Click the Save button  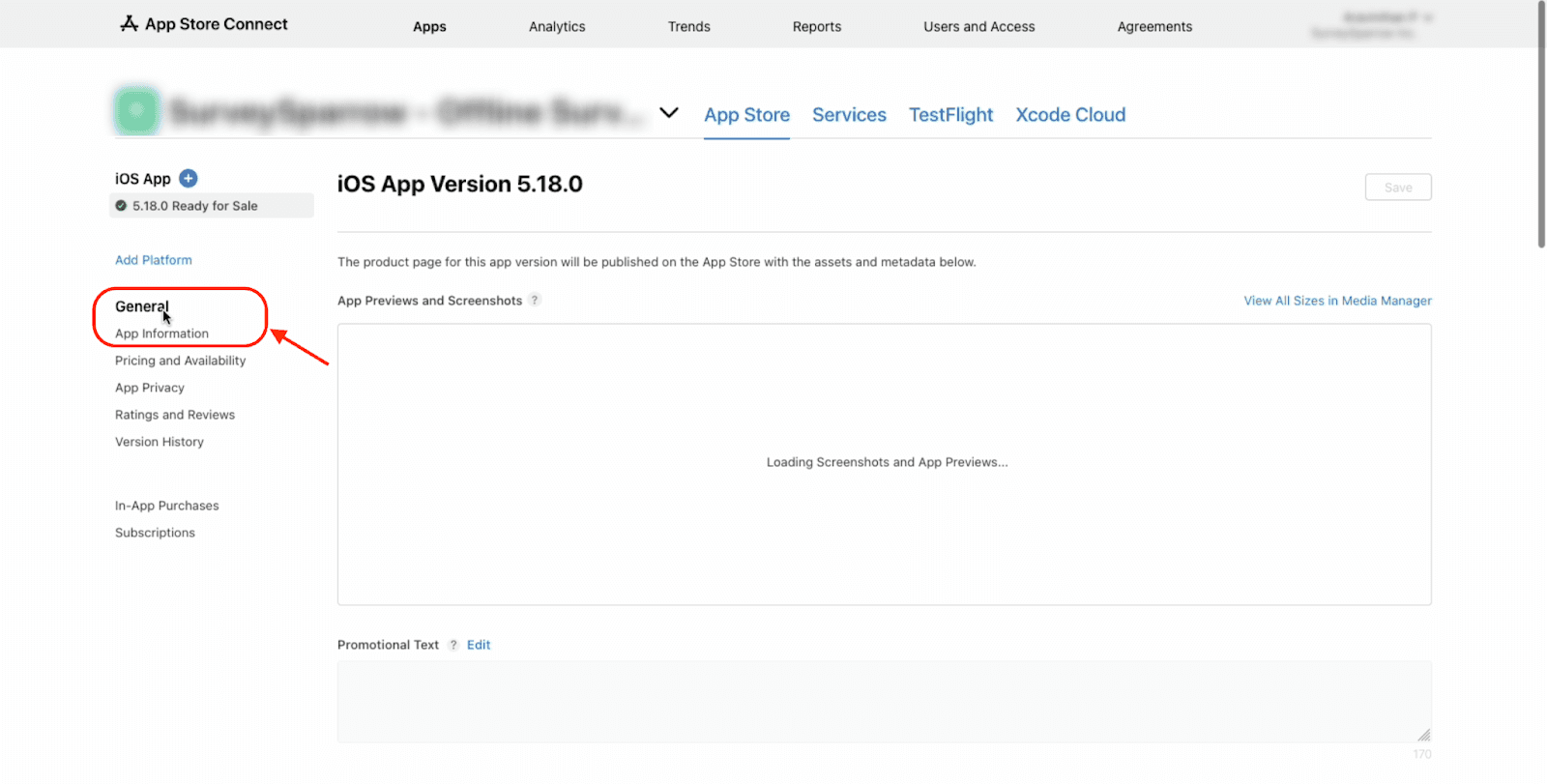coord(1397,188)
